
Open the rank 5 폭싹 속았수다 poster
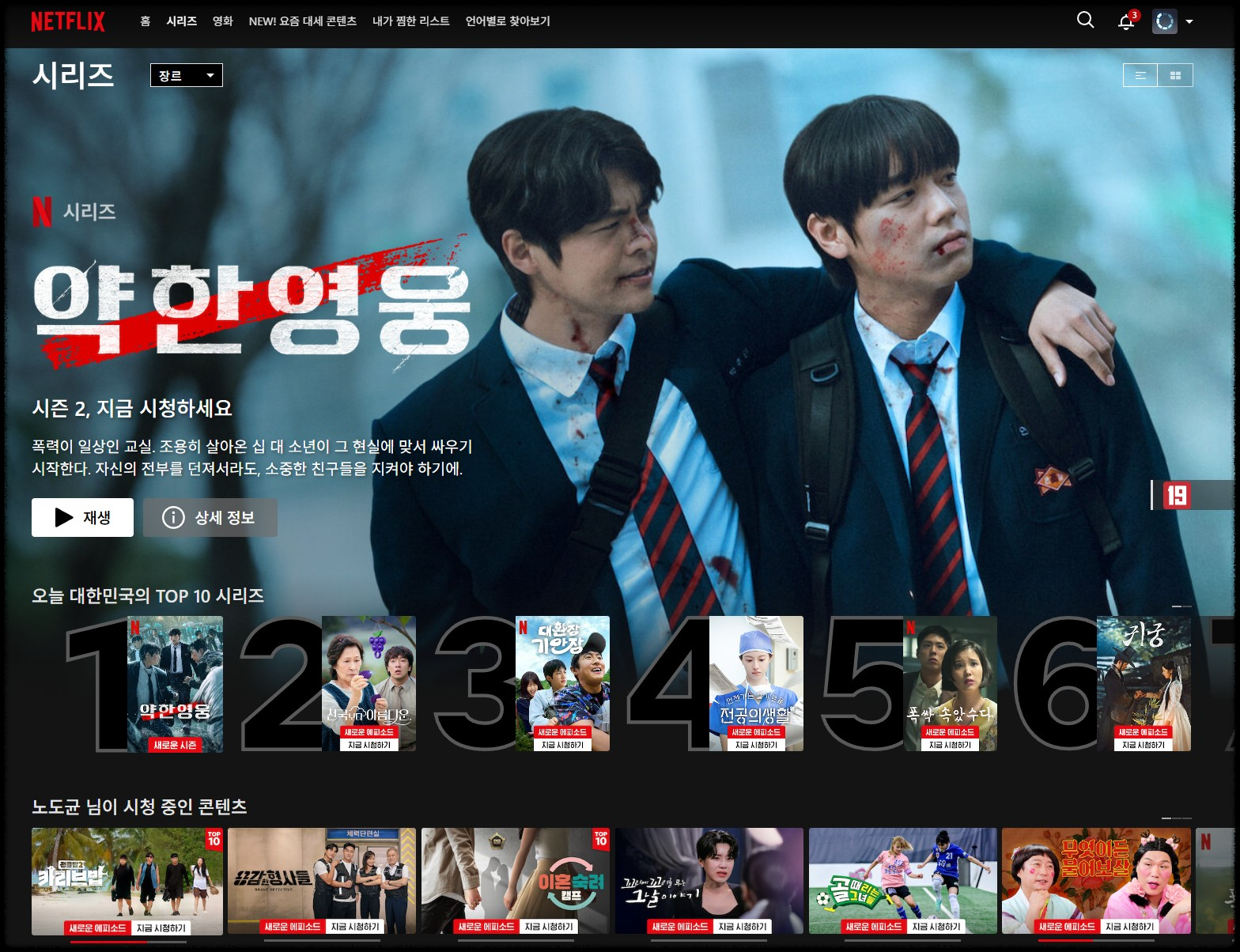click(950, 684)
